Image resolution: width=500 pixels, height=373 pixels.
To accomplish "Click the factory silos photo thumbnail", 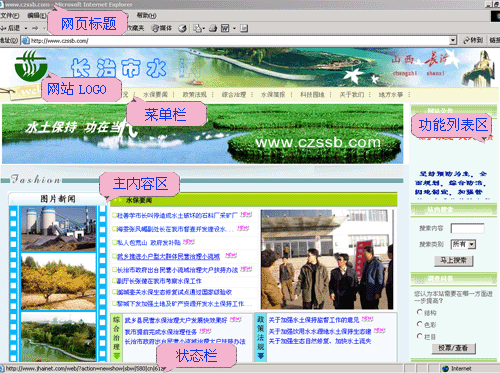I will (x=59, y=229).
